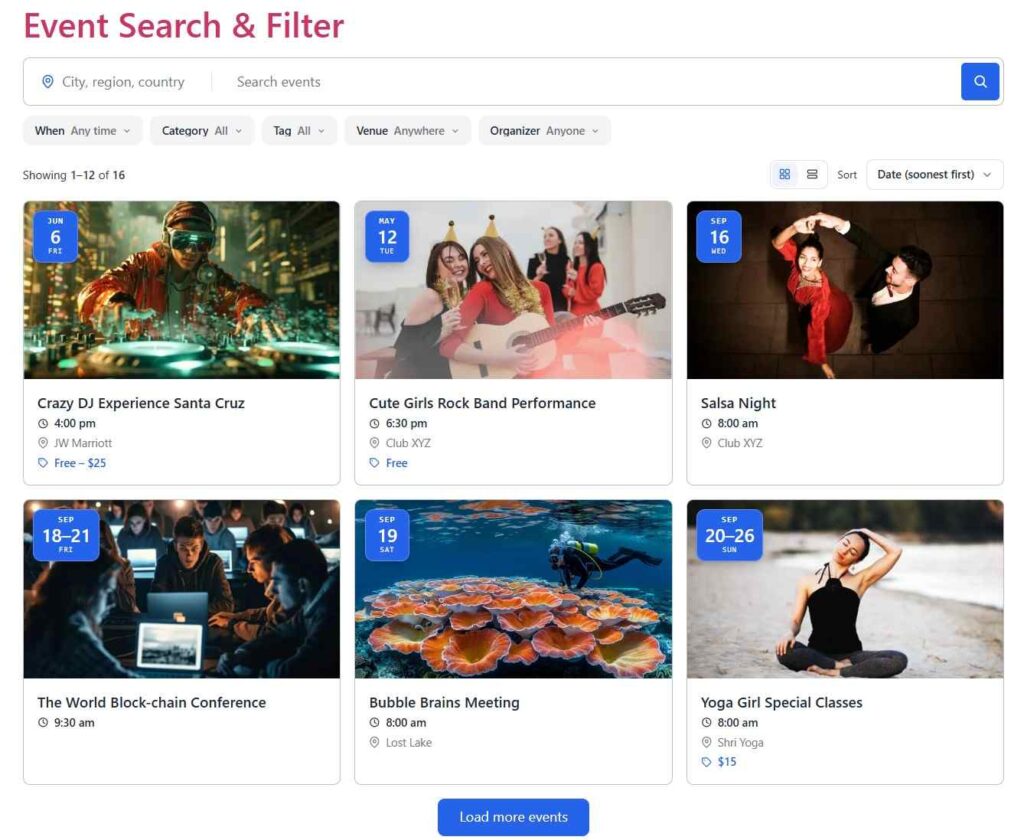Open Crazy DJ Experience Santa Cruz title
Viewport: 1024px width, 840px height.
pyautogui.click(x=141, y=403)
